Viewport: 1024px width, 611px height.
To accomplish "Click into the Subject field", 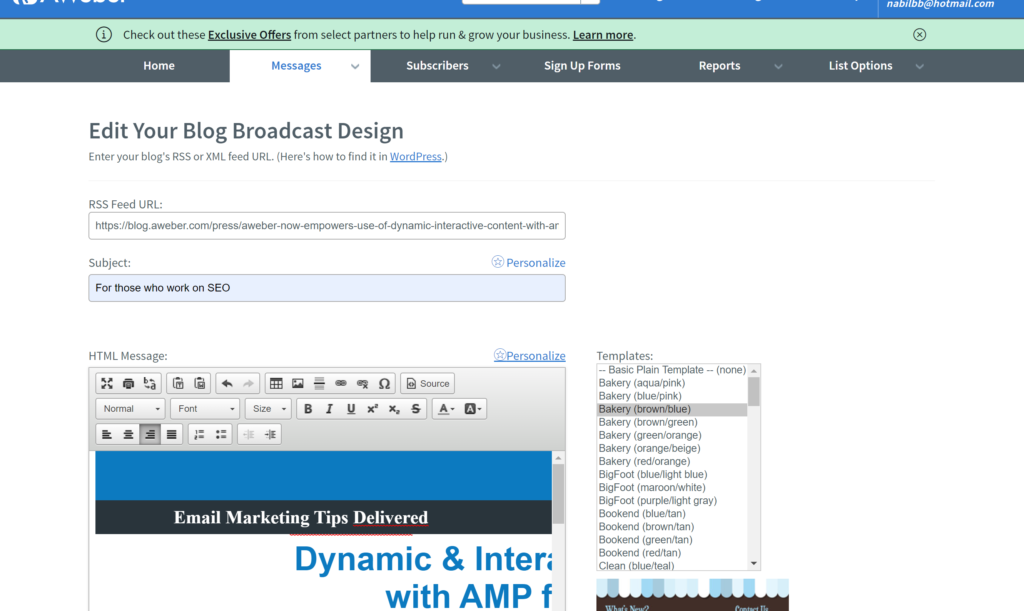I will pos(327,288).
